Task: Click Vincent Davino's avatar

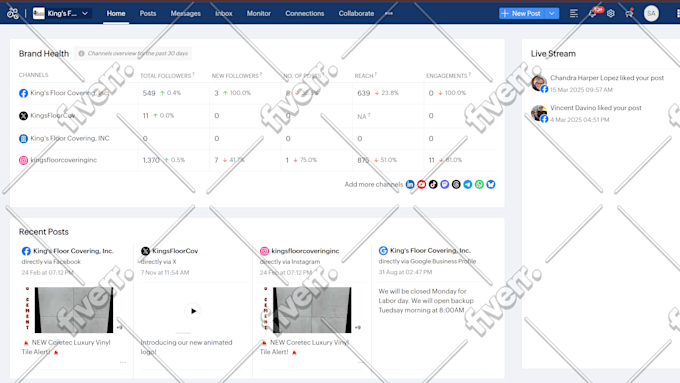Action: (x=539, y=113)
